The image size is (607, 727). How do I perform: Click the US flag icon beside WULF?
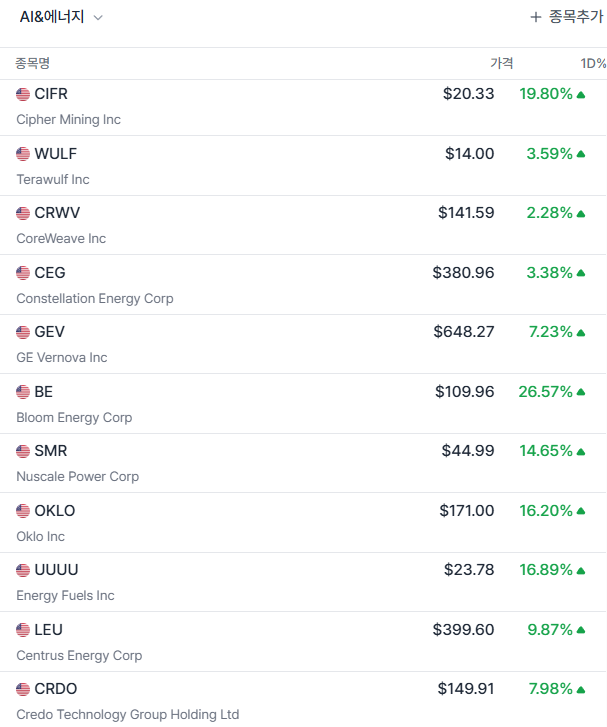coord(23,154)
